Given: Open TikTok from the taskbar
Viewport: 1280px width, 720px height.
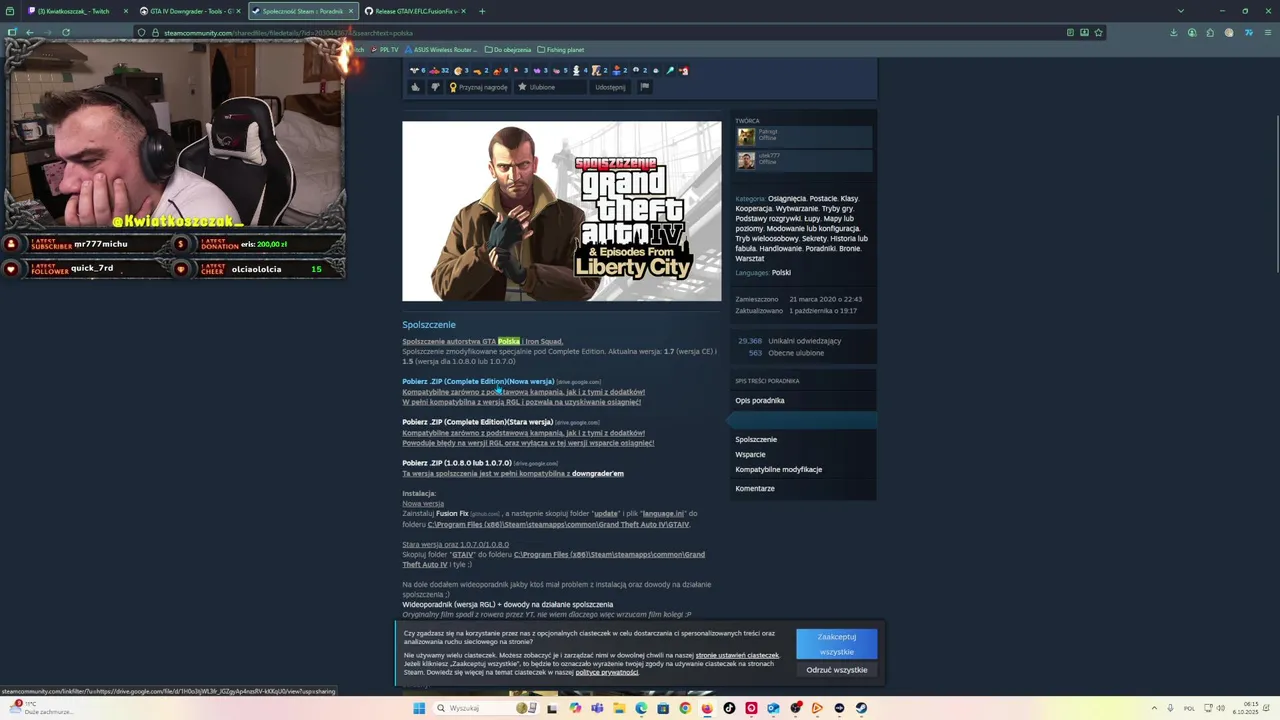Looking at the screenshot, I should coord(729,708).
